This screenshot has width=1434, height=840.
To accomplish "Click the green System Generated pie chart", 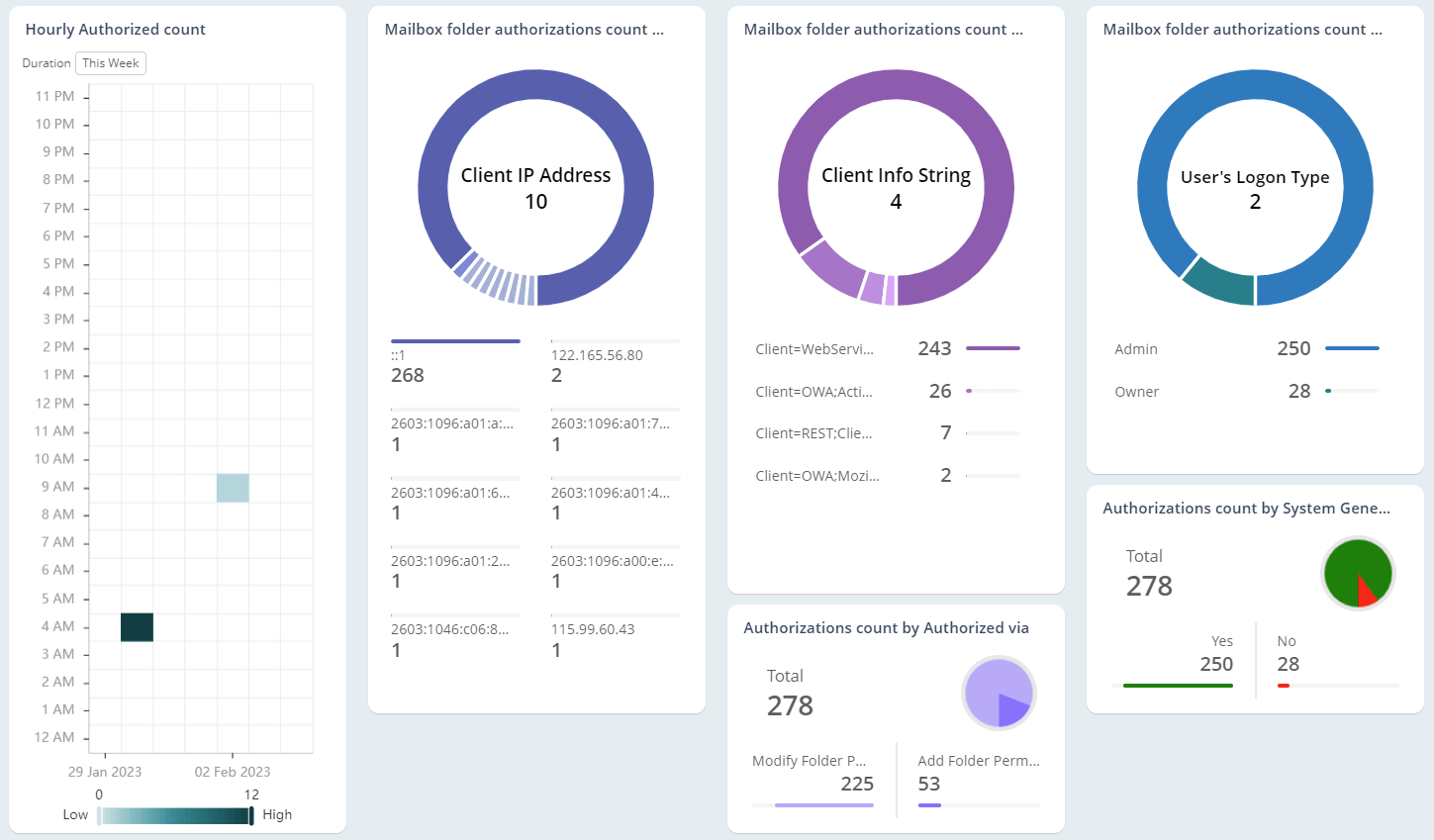I will tap(1357, 572).
